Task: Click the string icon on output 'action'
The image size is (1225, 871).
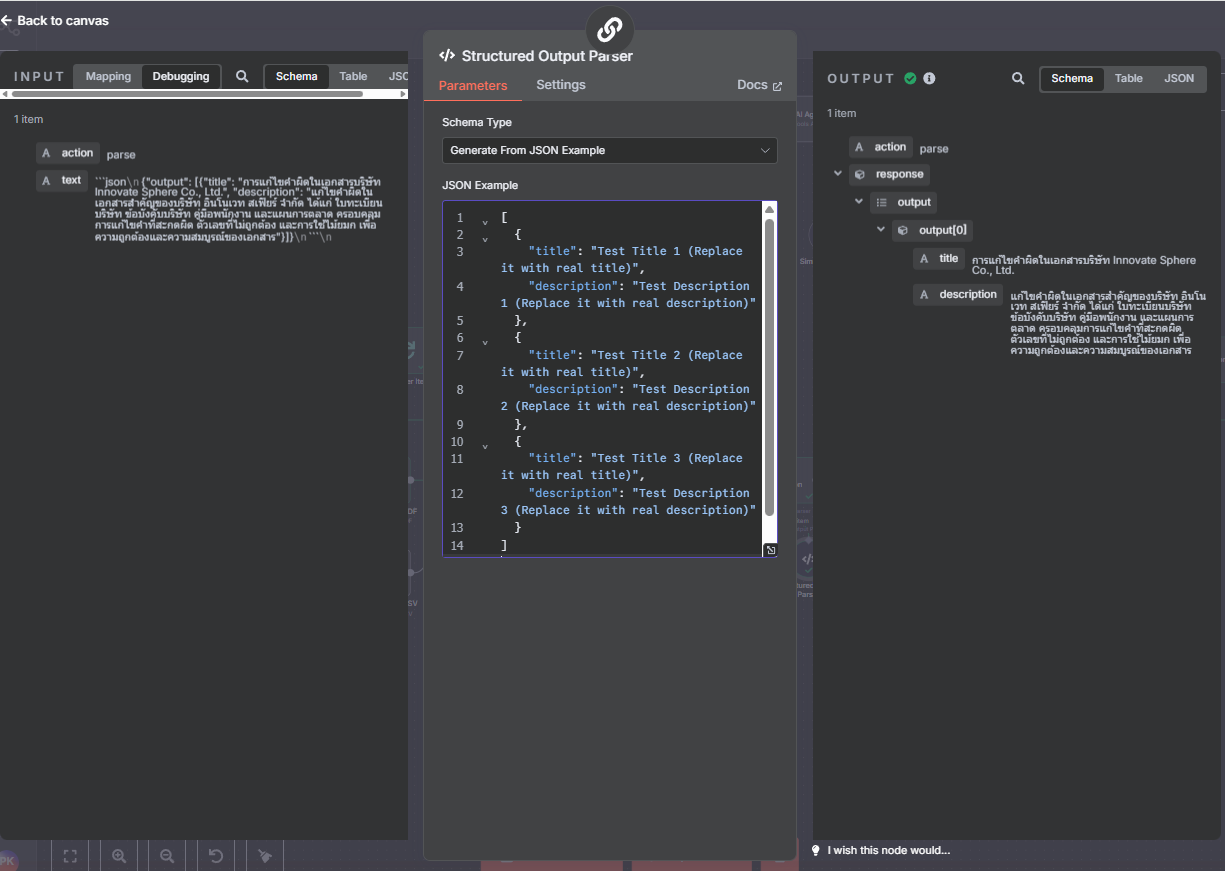Action: point(860,147)
